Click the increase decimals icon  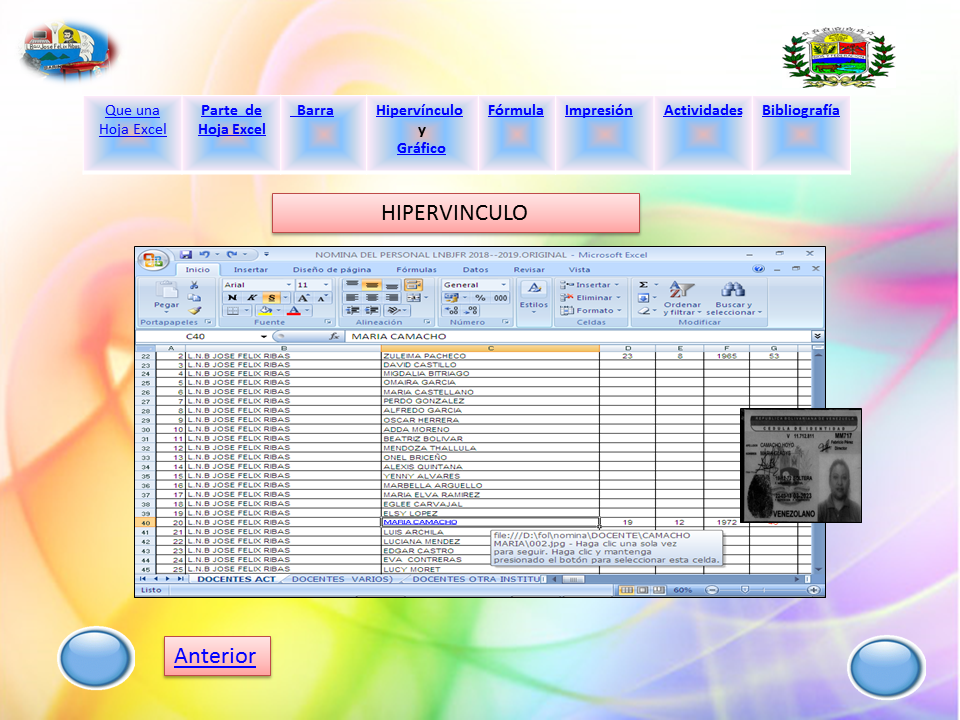(452, 311)
